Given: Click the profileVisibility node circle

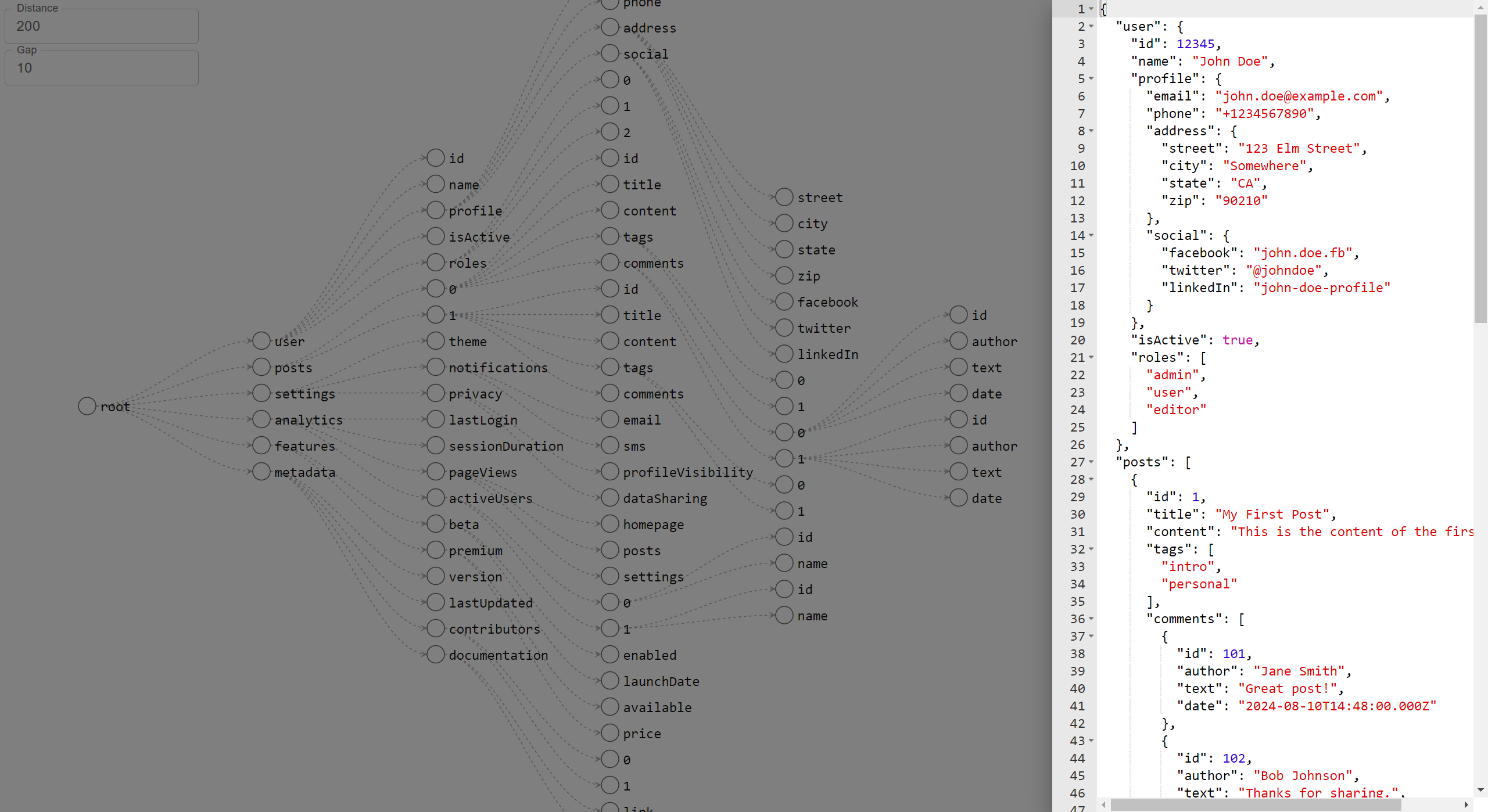Looking at the screenshot, I should tap(609, 471).
